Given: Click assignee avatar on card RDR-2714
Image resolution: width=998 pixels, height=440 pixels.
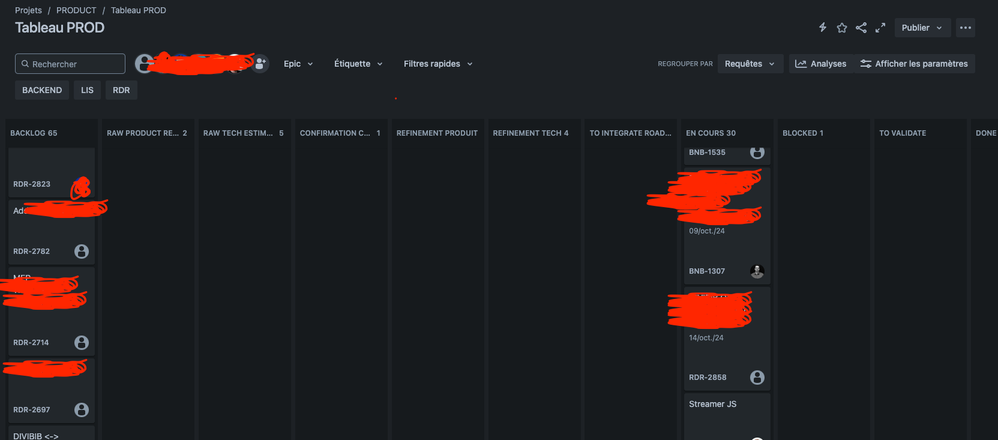Looking at the screenshot, I should click(81, 343).
